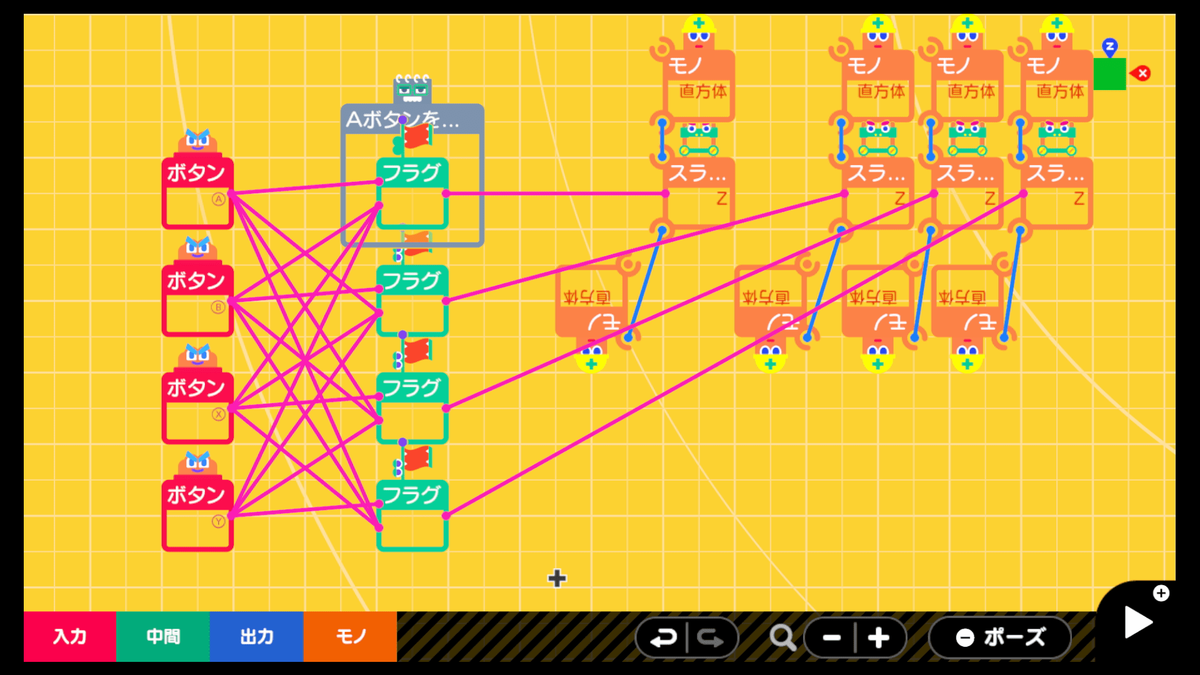1200x675 pixels.
Task: Select the leftmost upside-down 直方体 Nodon
Action: point(591,300)
